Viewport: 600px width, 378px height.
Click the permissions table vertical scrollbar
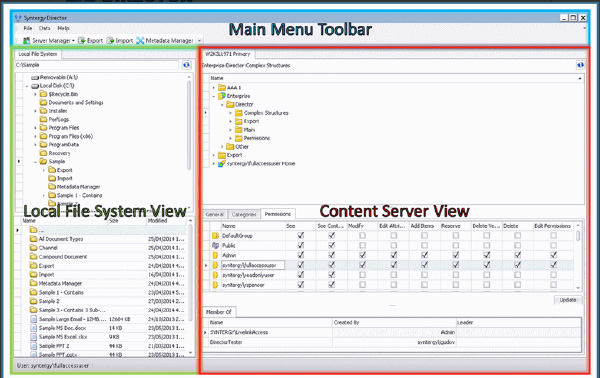(x=578, y=235)
